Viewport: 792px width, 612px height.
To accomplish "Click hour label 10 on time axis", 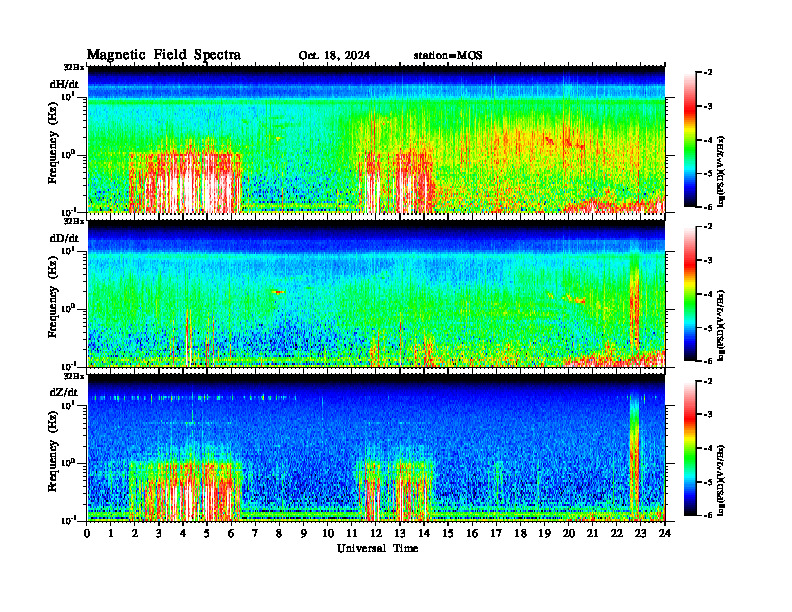I will (x=328, y=534).
